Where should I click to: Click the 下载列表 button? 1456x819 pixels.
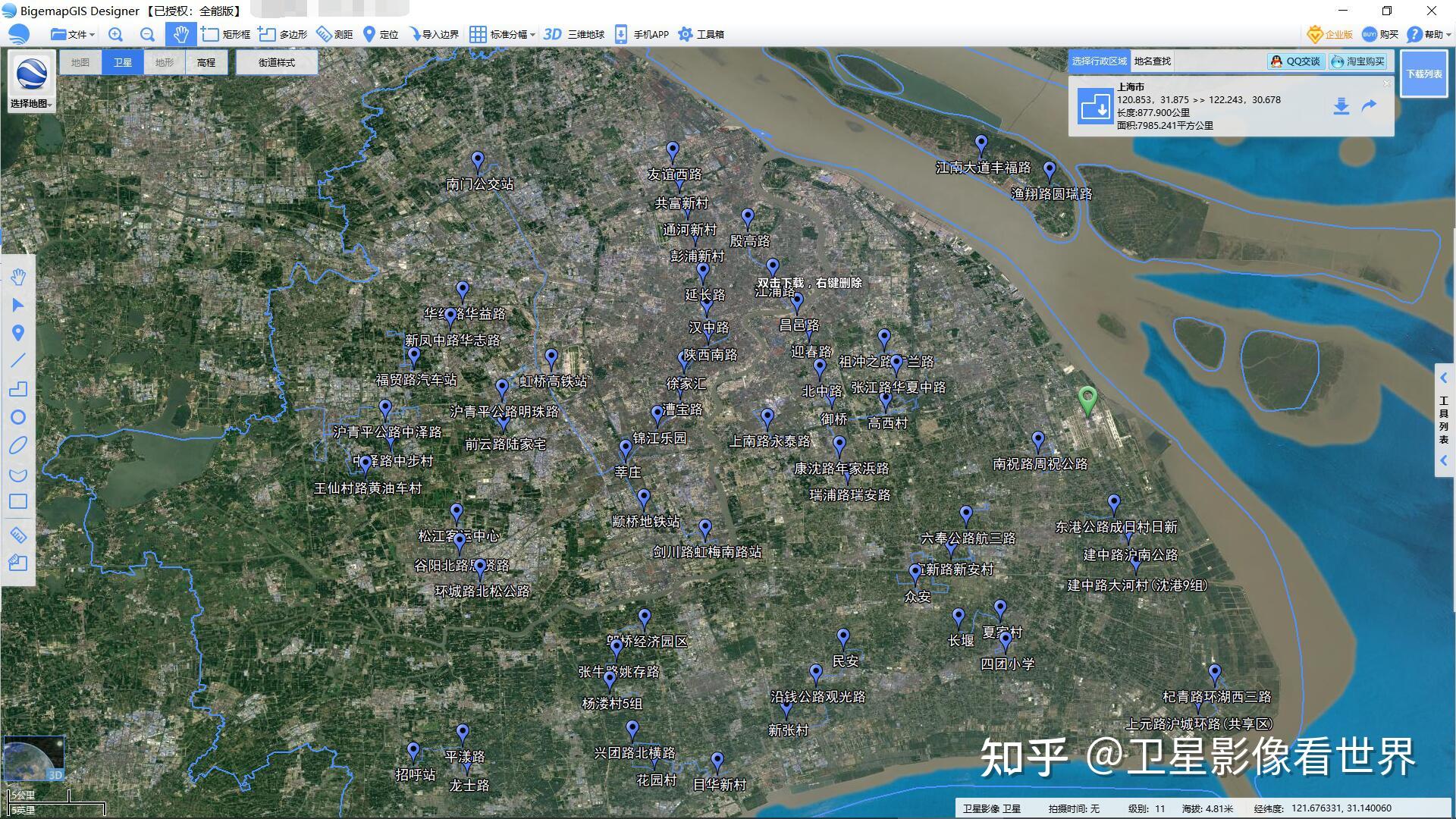tap(1423, 74)
